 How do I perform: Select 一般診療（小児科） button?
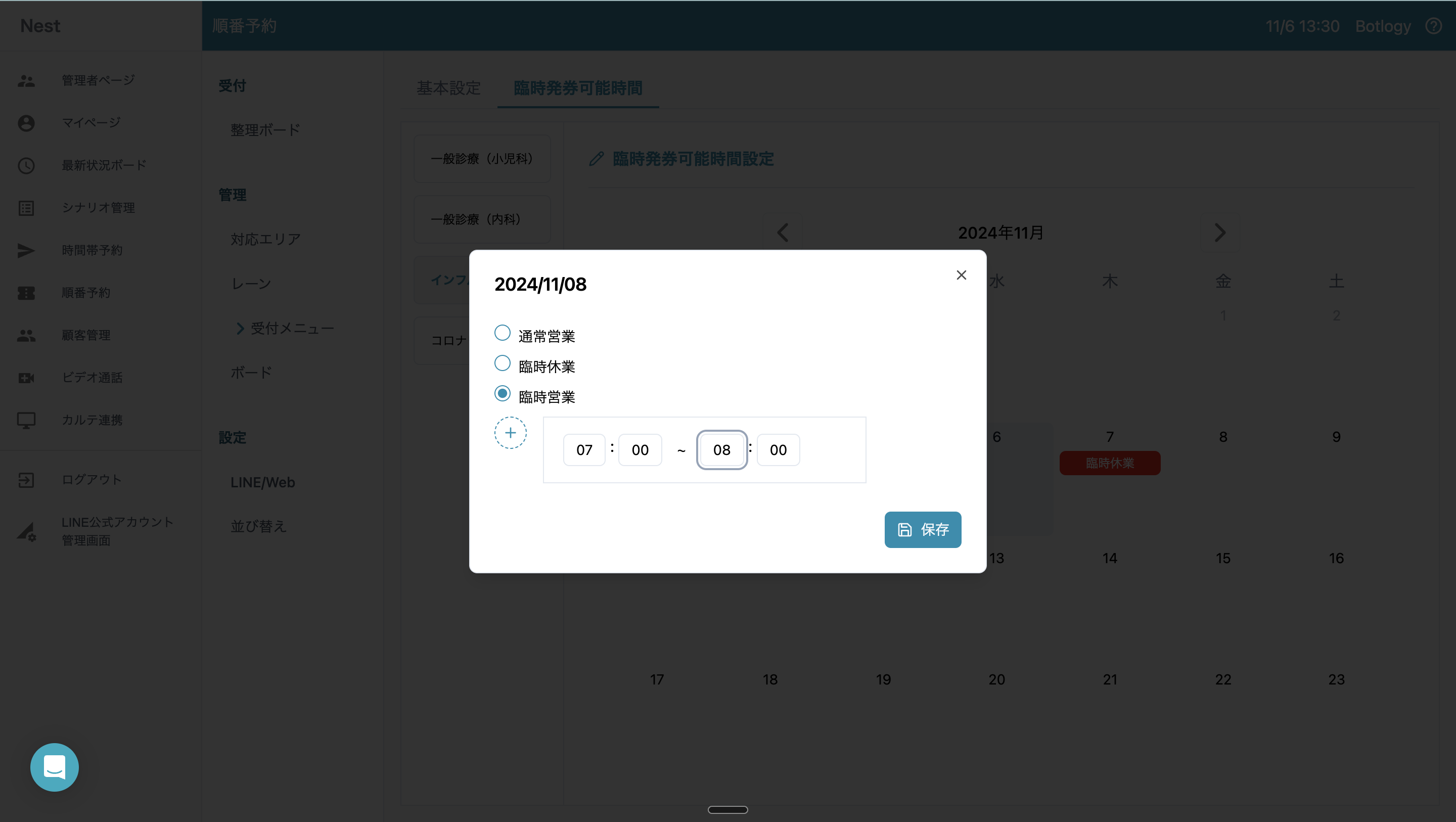[482, 159]
